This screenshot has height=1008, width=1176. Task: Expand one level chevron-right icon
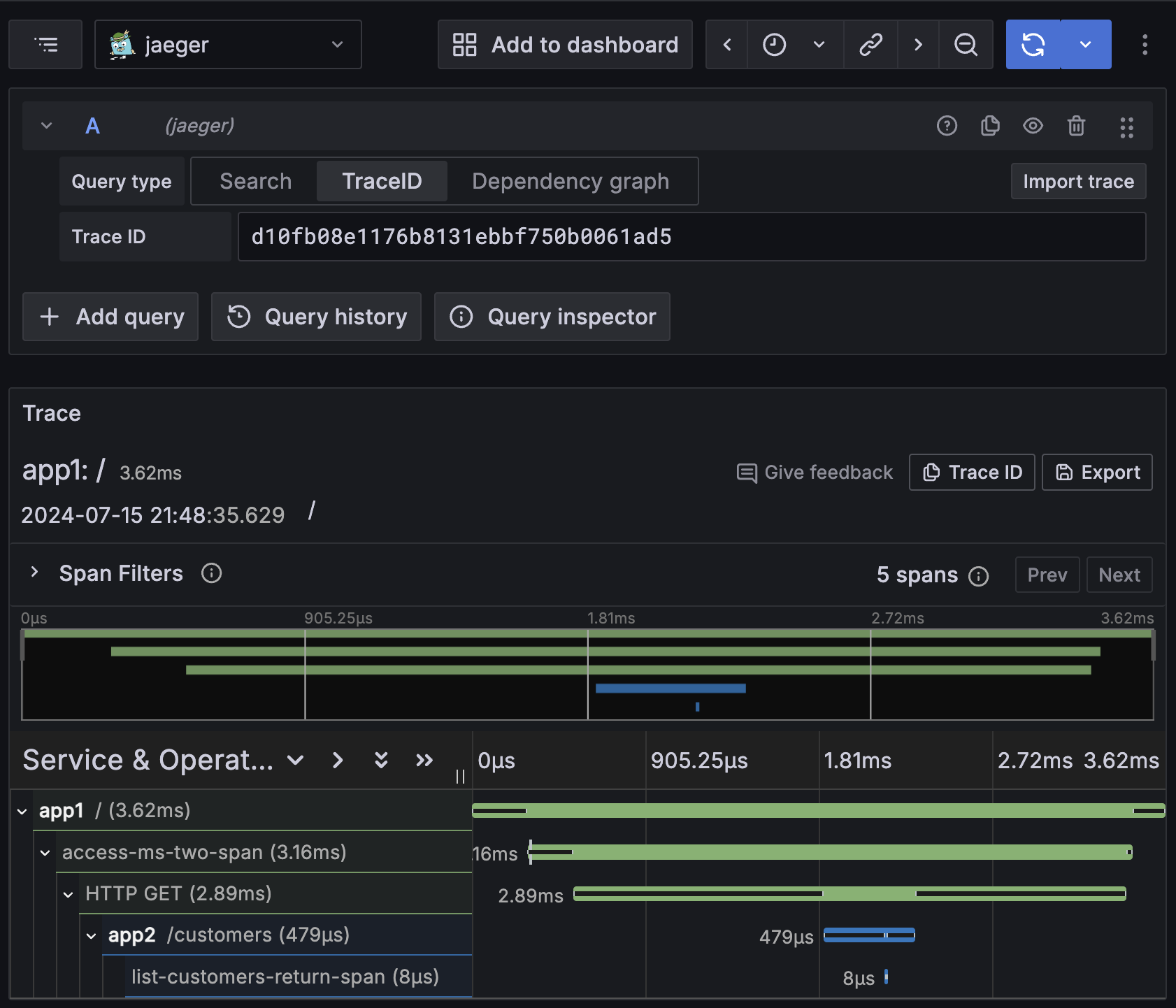pos(338,760)
